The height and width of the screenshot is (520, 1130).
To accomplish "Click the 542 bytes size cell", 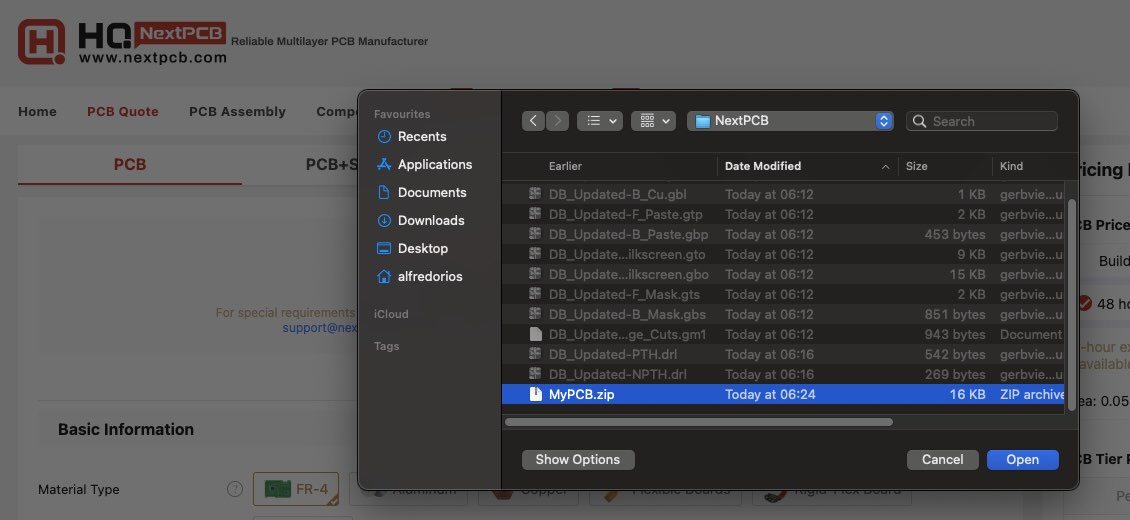I will (956, 354).
